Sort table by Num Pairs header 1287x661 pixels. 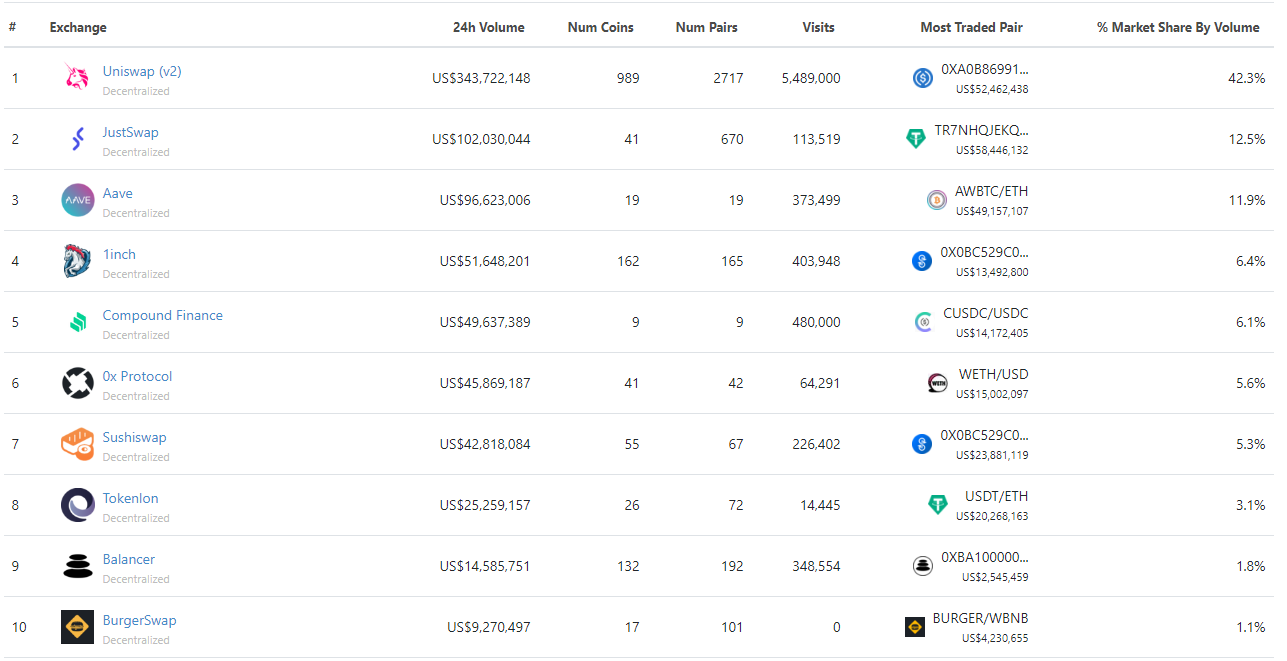pyautogui.click(x=707, y=27)
